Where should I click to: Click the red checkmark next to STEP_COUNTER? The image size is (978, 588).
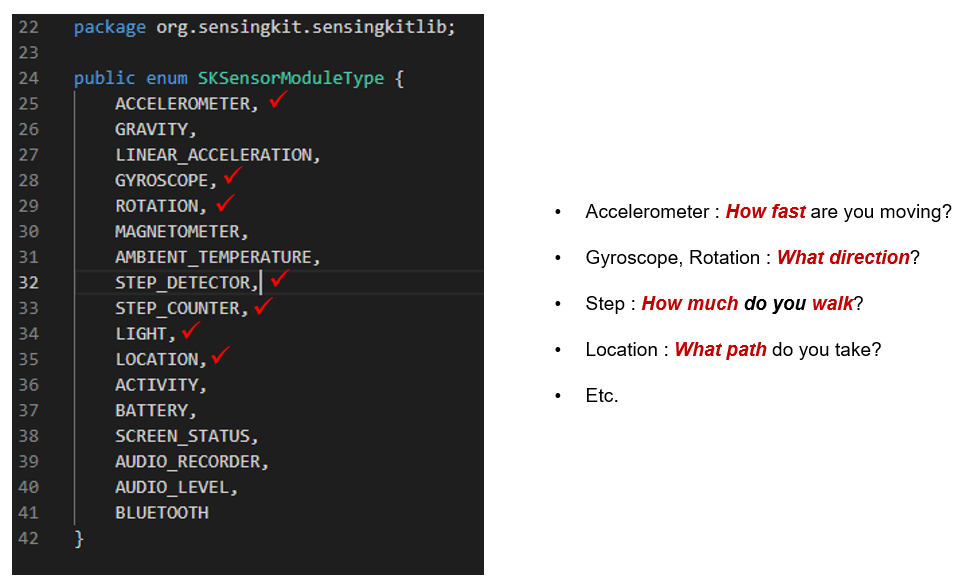(263, 305)
